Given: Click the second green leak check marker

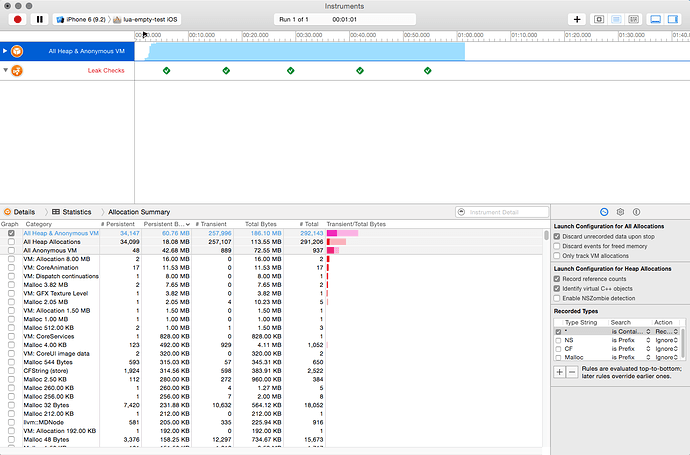Looking at the screenshot, I should 226,70.
